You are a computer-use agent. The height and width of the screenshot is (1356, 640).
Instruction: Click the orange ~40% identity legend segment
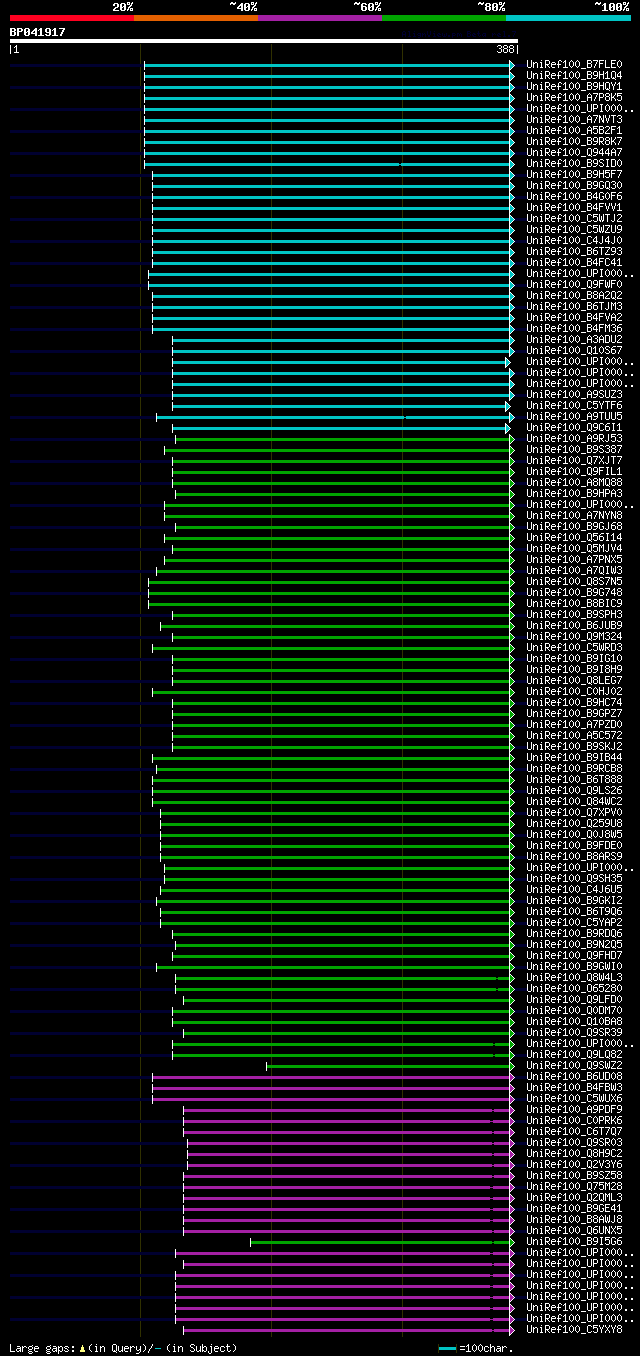(x=196, y=17)
